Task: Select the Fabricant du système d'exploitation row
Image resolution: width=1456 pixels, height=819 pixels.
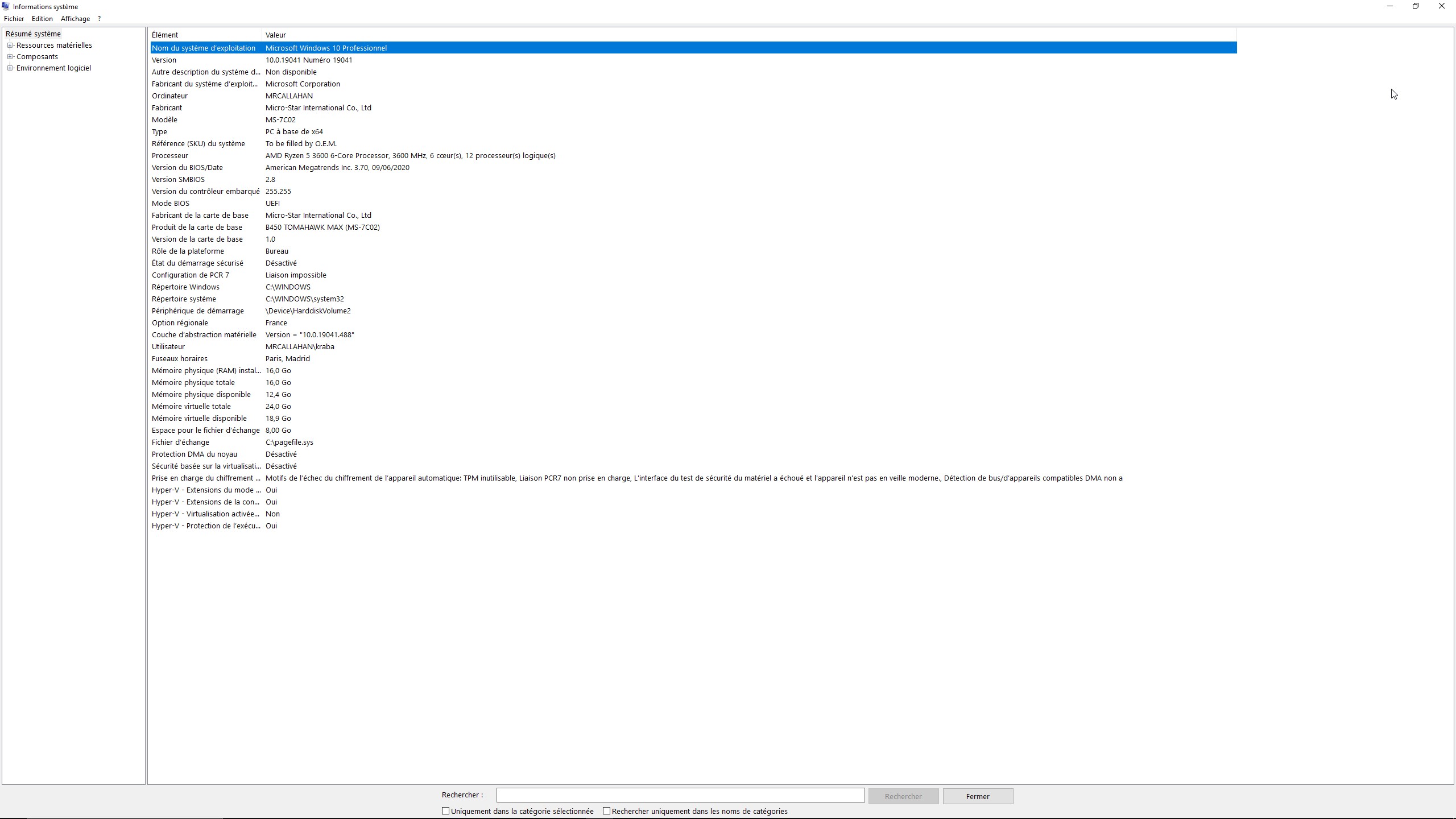Action: [693, 84]
